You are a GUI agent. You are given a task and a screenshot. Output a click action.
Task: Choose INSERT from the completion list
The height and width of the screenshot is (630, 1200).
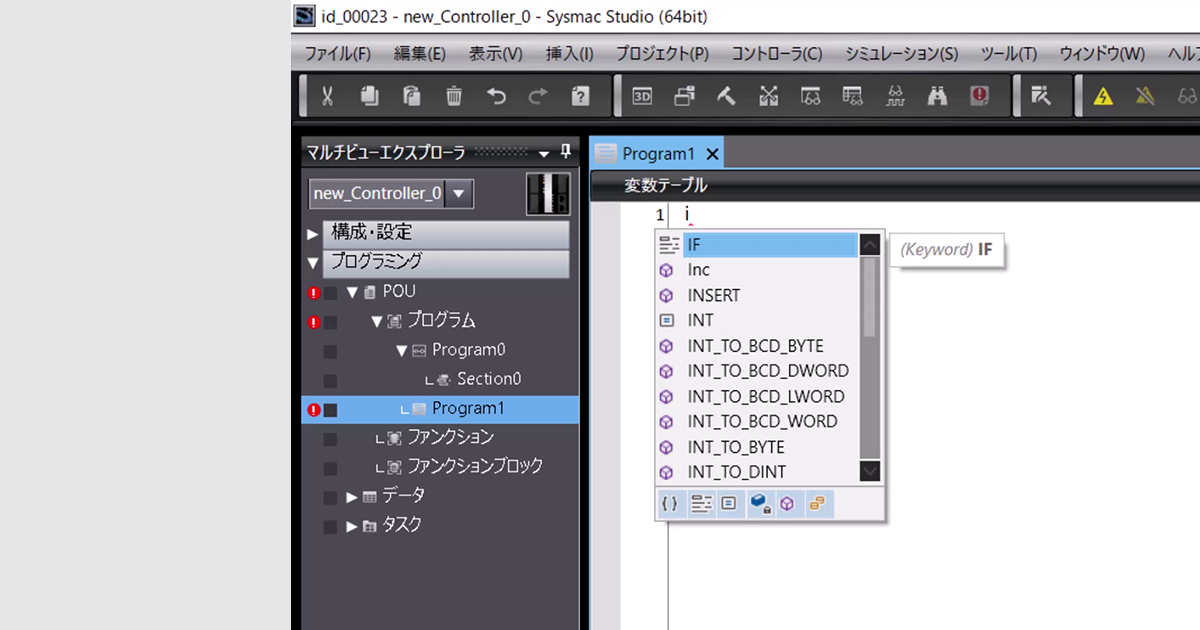pos(757,296)
